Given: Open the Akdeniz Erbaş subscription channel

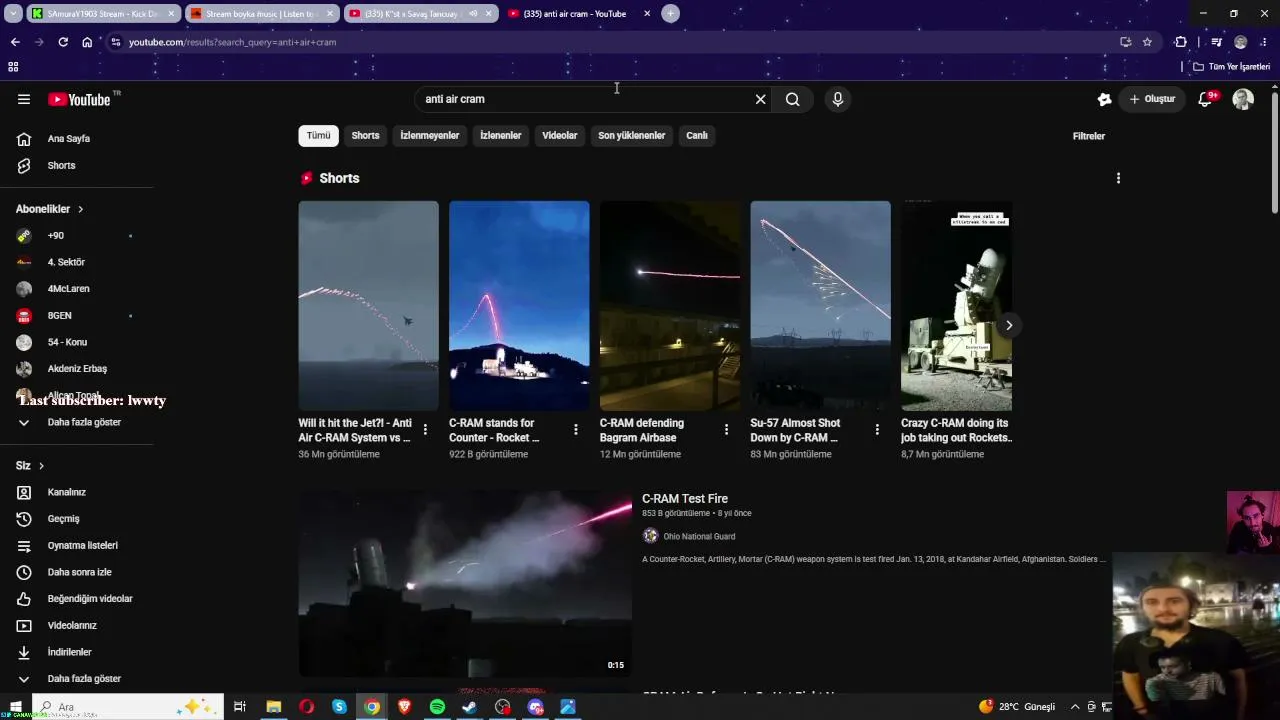Looking at the screenshot, I should [77, 369].
